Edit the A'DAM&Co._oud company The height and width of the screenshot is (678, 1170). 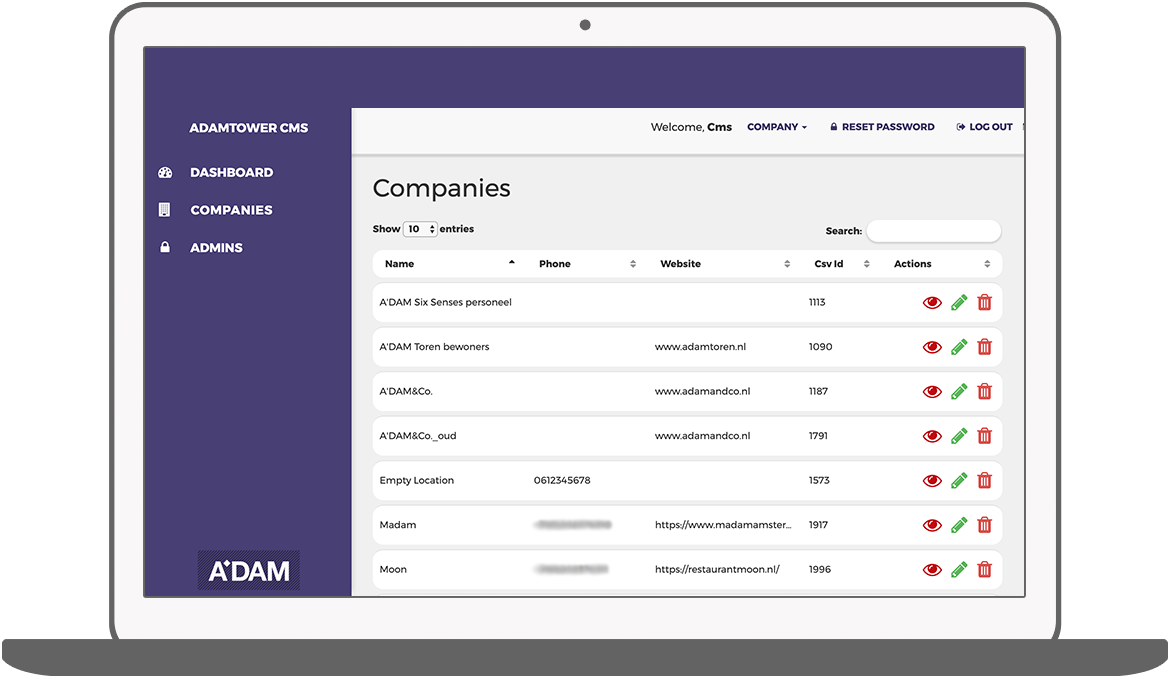(x=960, y=436)
